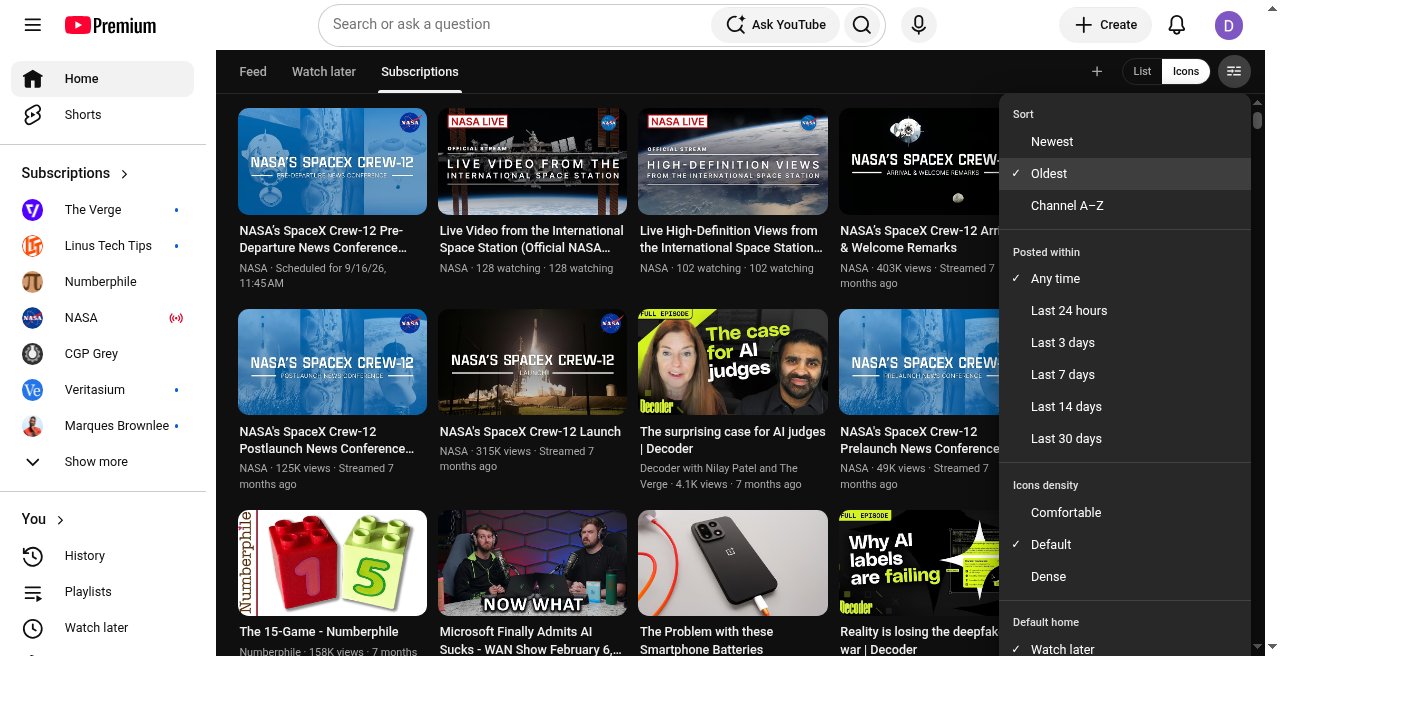The width and height of the screenshot is (1422, 728).
Task: Expand the You section chevron
Action: (x=60, y=520)
